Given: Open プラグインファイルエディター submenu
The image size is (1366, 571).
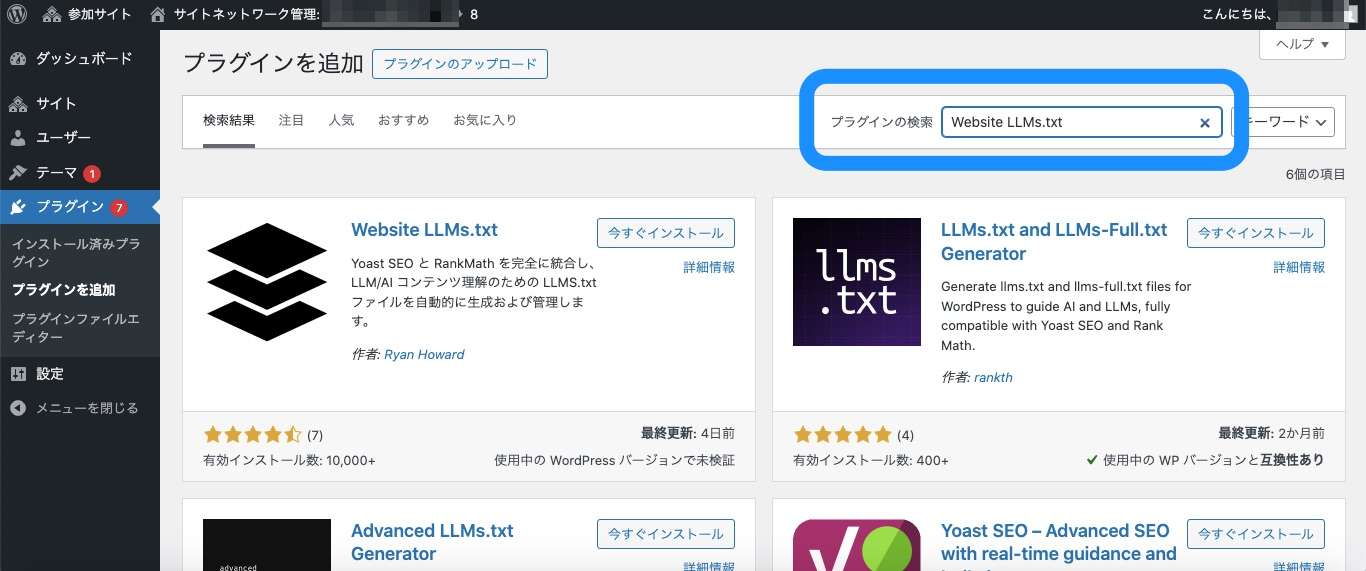Looking at the screenshot, I should 74,328.
